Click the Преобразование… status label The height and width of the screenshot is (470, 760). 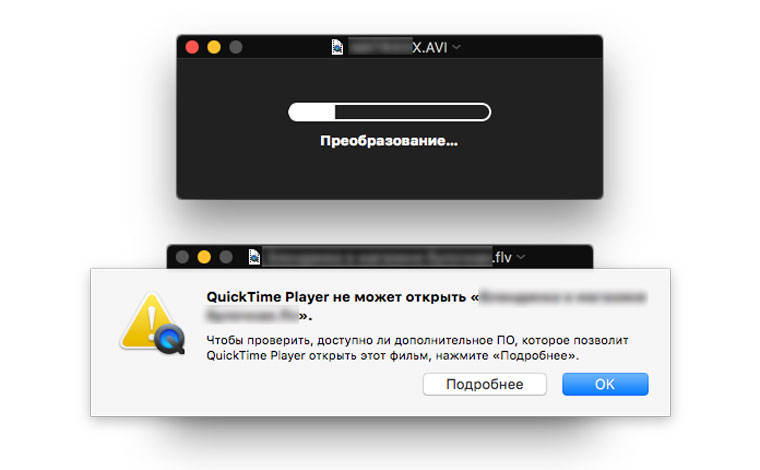pyautogui.click(x=389, y=141)
